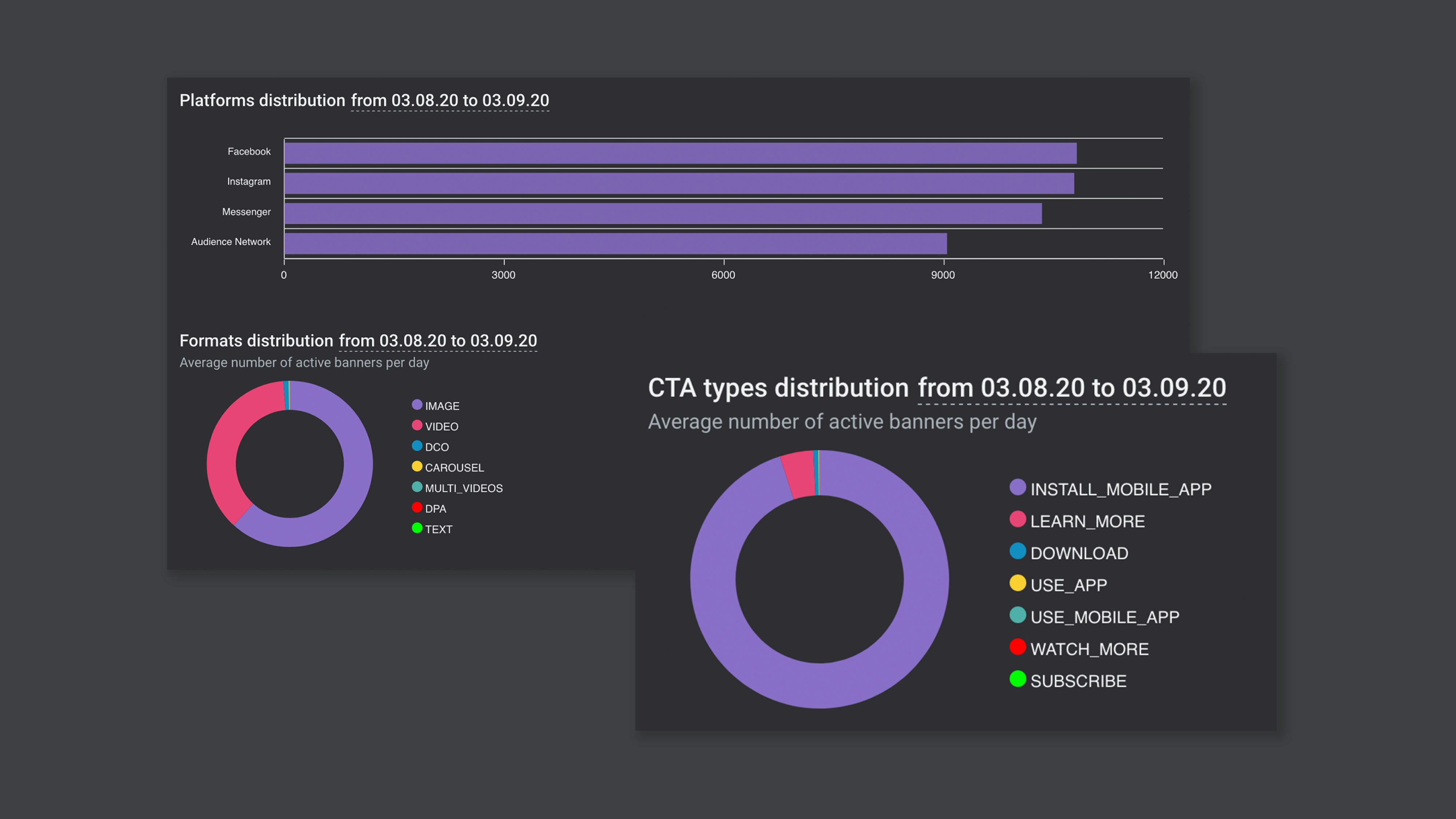
Task: Toggle the IMAGE legend dot in Formats
Action: tap(417, 405)
